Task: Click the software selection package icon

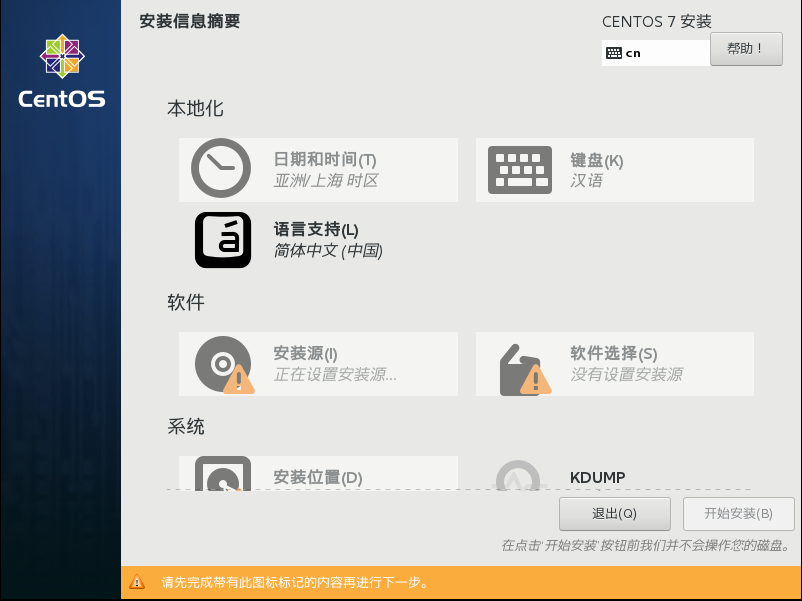Action: [x=525, y=369]
